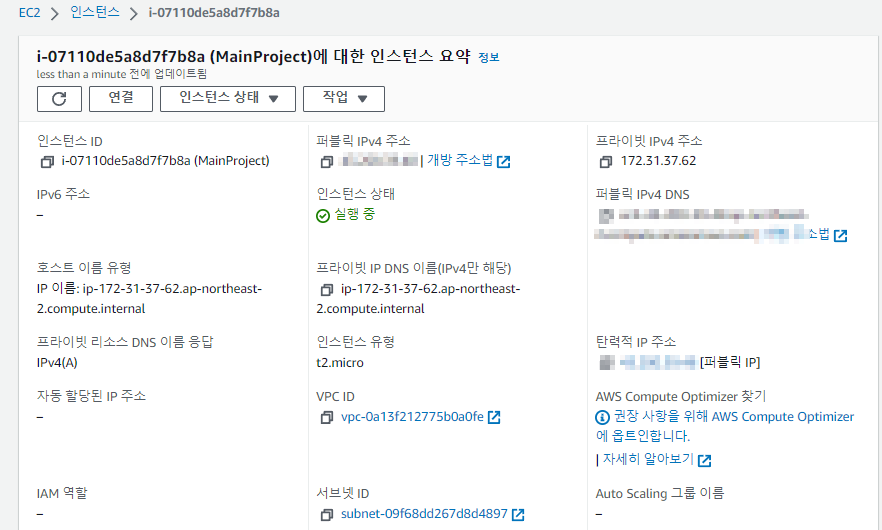
Task: Open the vpc-0a13f212775b0a0fe link
Action: click(412, 417)
